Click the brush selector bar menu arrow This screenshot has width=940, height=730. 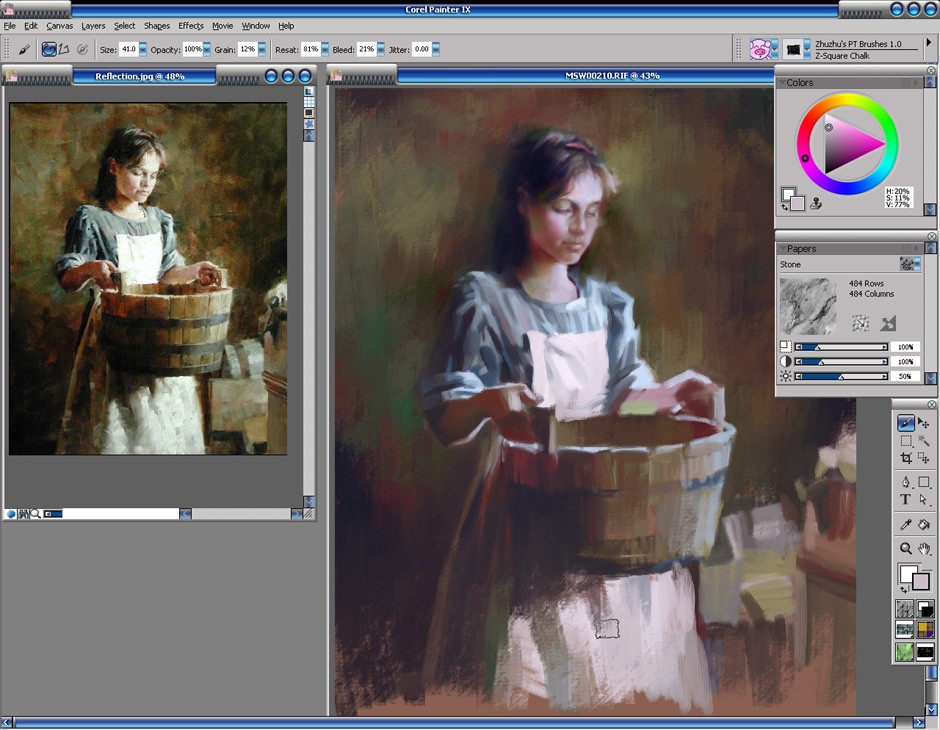(x=929, y=43)
